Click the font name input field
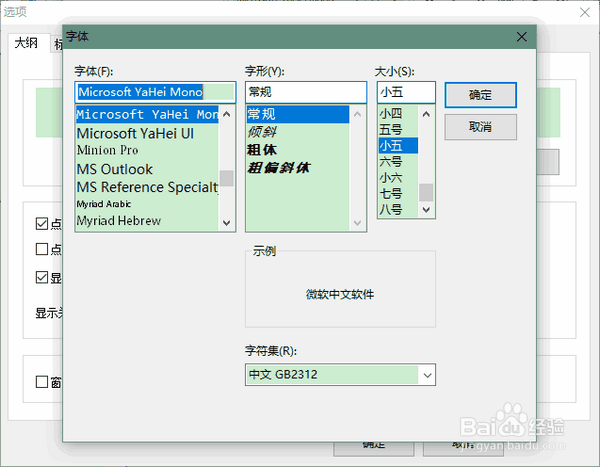The width and height of the screenshot is (600, 467). 155,92
